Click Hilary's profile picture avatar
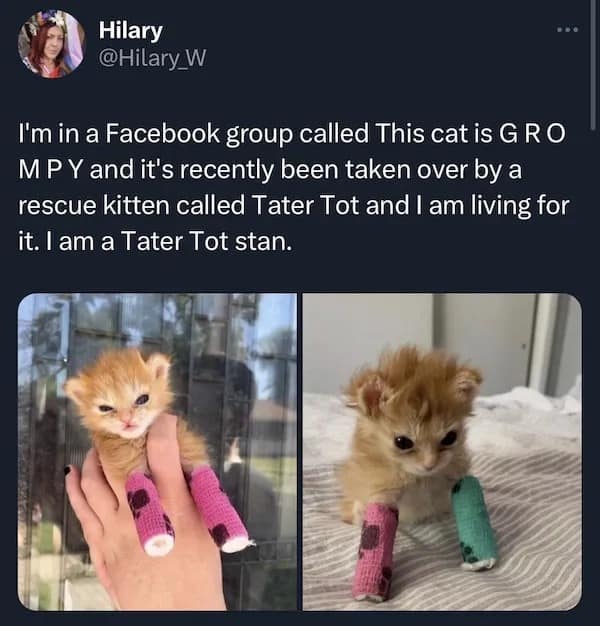This screenshot has height=626, width=600. pyautogui.click(x=51, y=44)
